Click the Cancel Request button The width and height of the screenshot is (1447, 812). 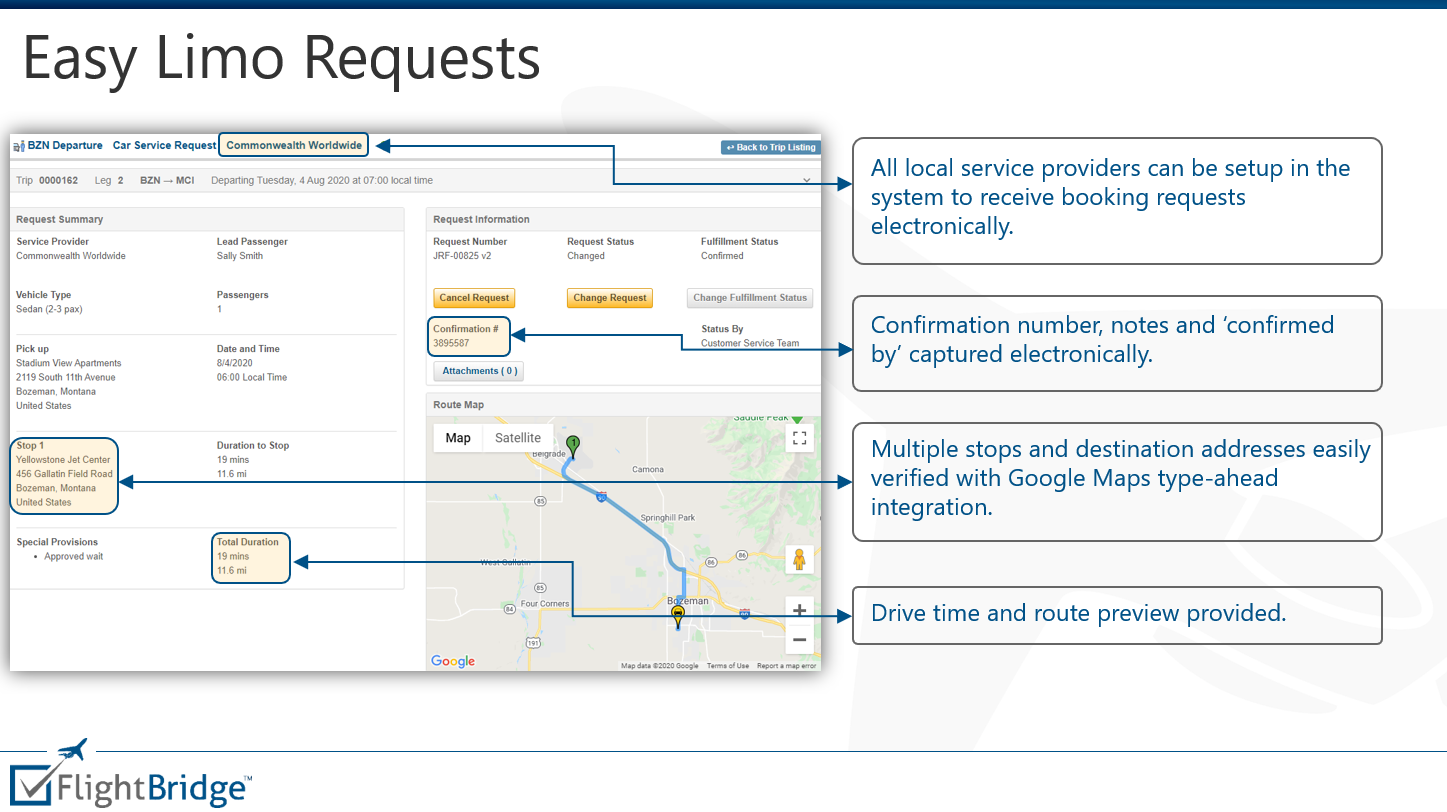474,298
